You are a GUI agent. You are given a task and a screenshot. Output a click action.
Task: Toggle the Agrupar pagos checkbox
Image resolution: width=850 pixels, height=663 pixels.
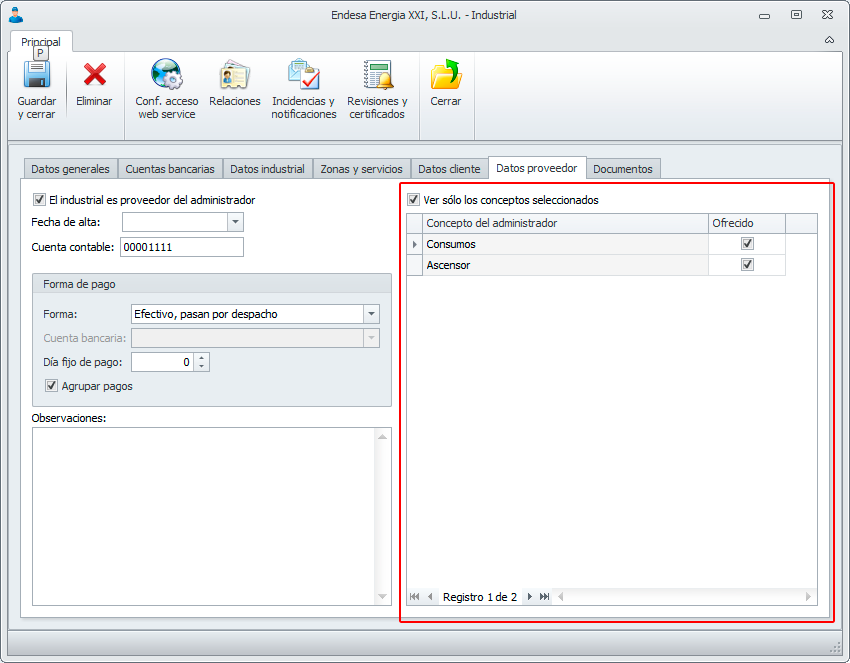[x=52, y=386]
